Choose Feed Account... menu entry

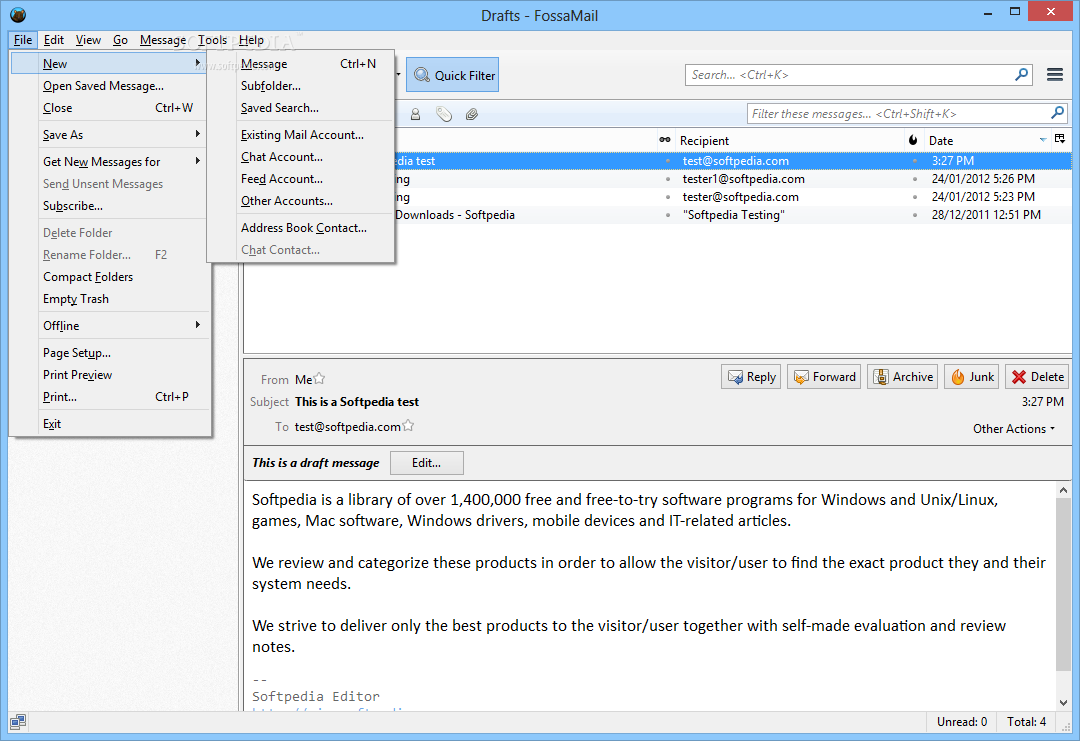pyautogui.click(x=301, y=178)
